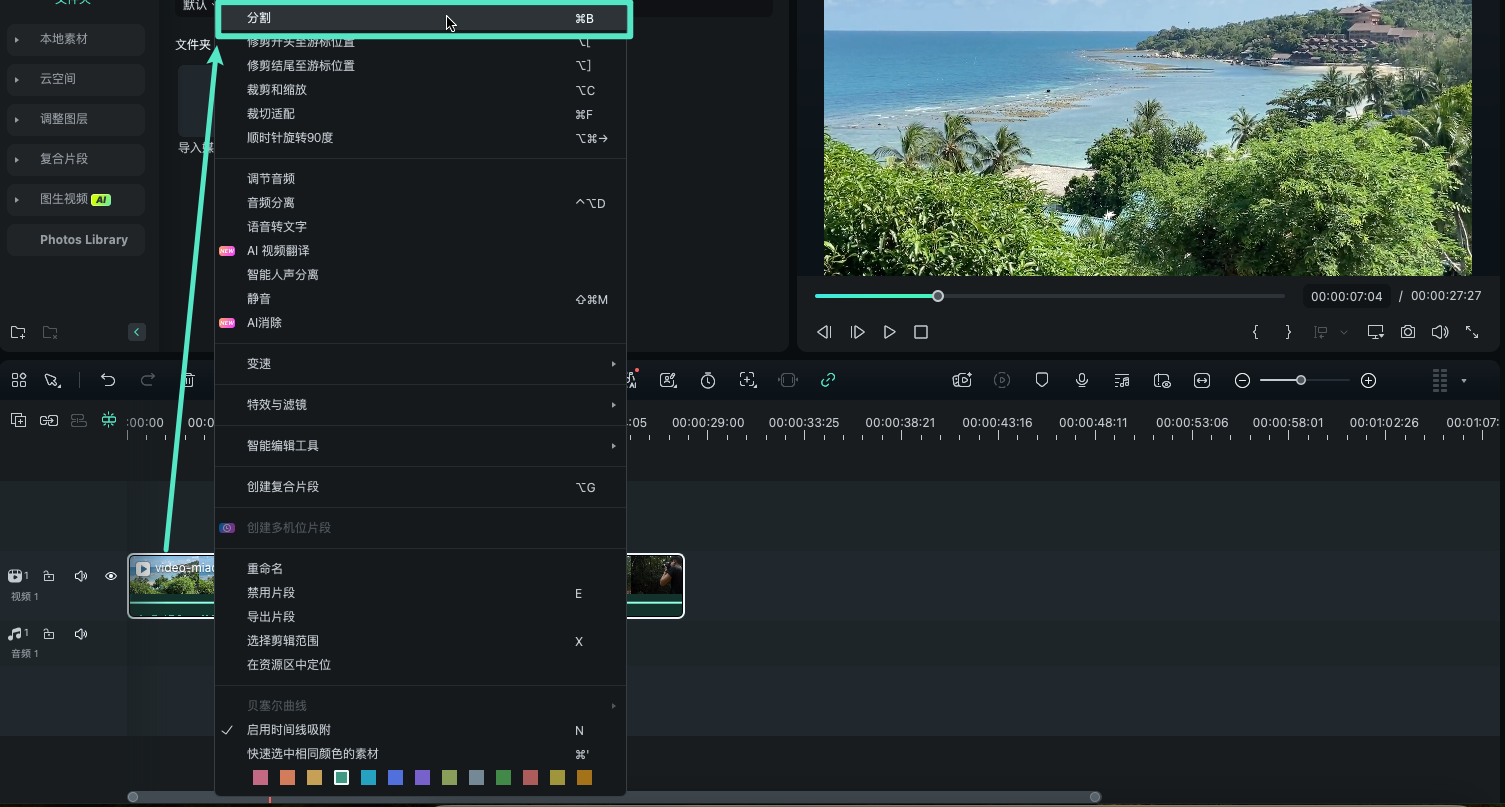Expand the preview to fullscreen

point(1472,332)
